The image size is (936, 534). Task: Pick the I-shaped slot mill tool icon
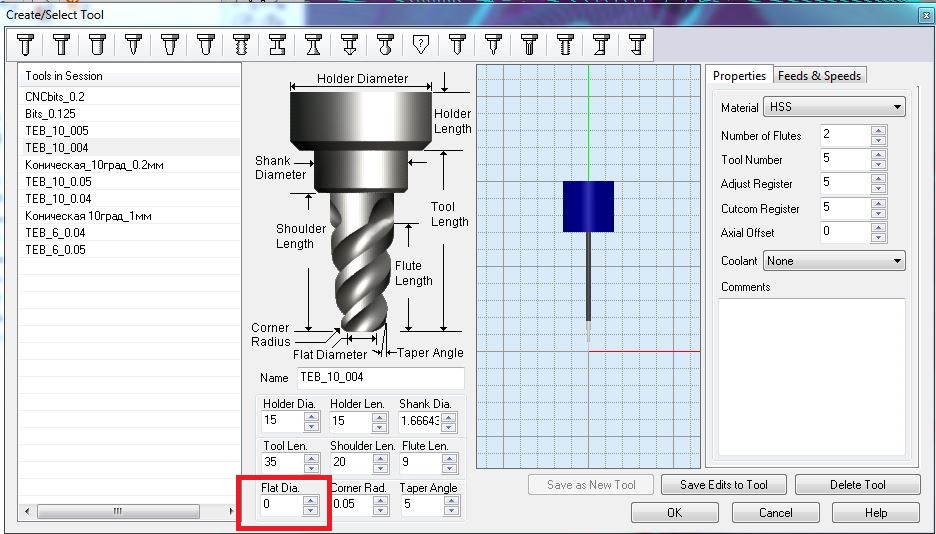(x=277, y=44)
